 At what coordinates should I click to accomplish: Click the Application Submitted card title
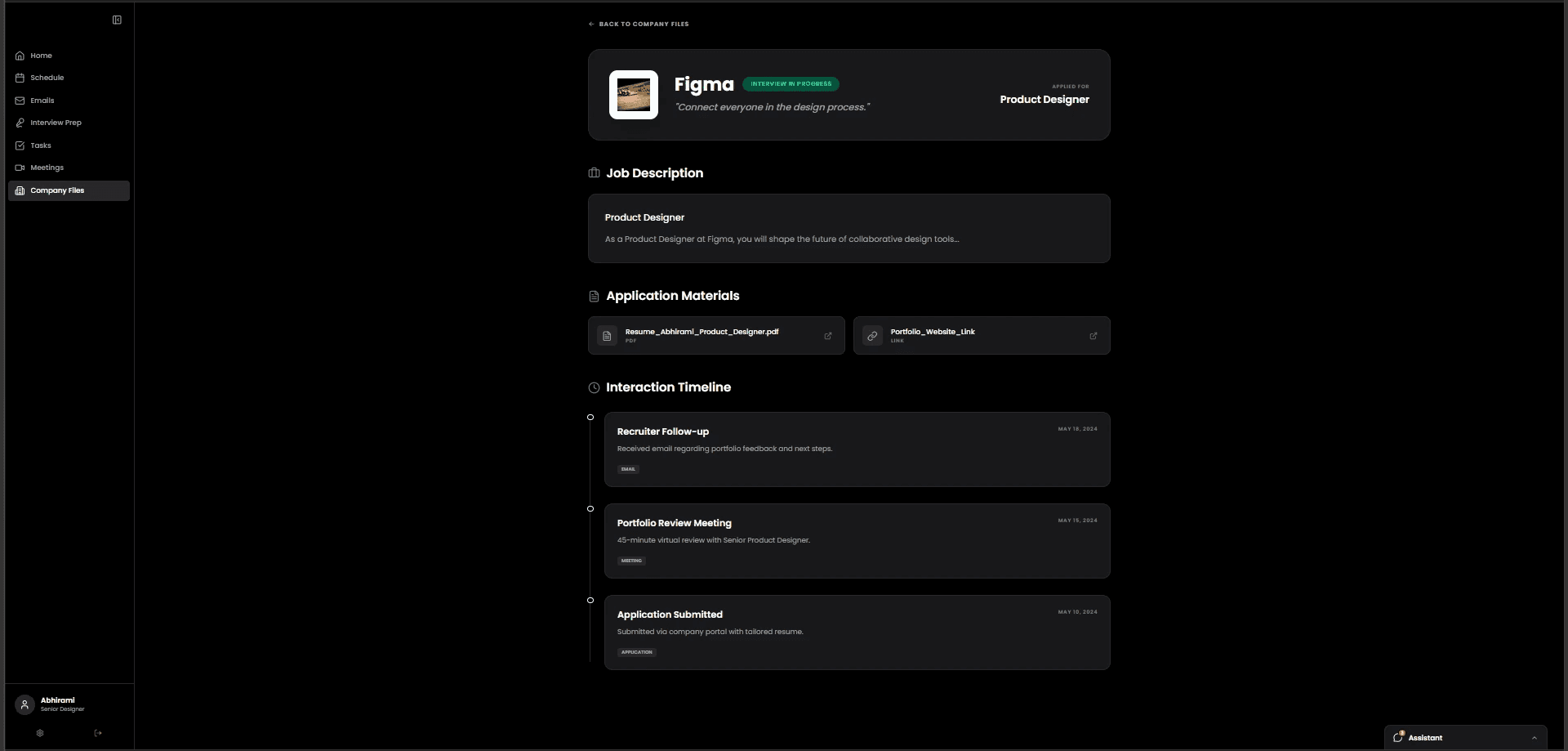click(x=670, y=615)
